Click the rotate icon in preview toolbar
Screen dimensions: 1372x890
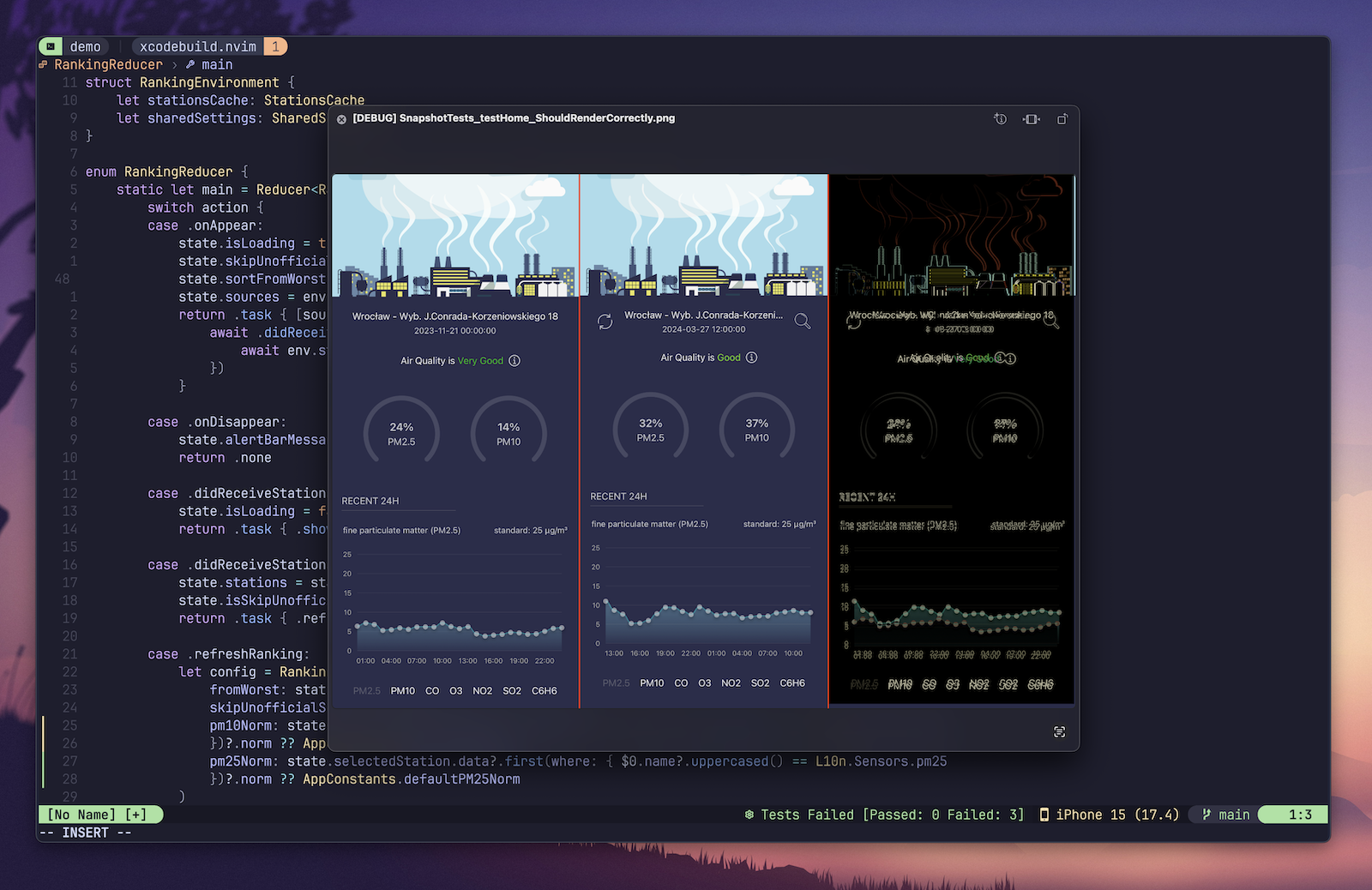point(1062,119)
